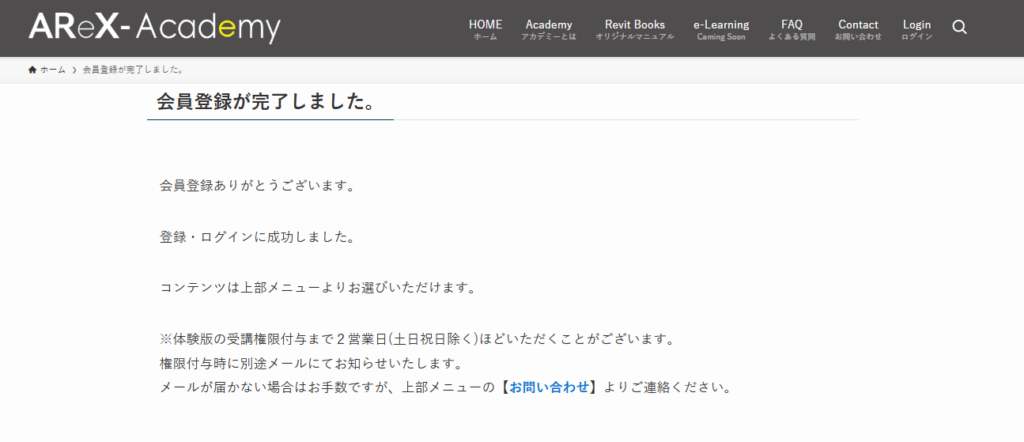The height and width of the screenshot is (442, 1024).
Task: Go to the Revit Books page
Action: [634, 29]
